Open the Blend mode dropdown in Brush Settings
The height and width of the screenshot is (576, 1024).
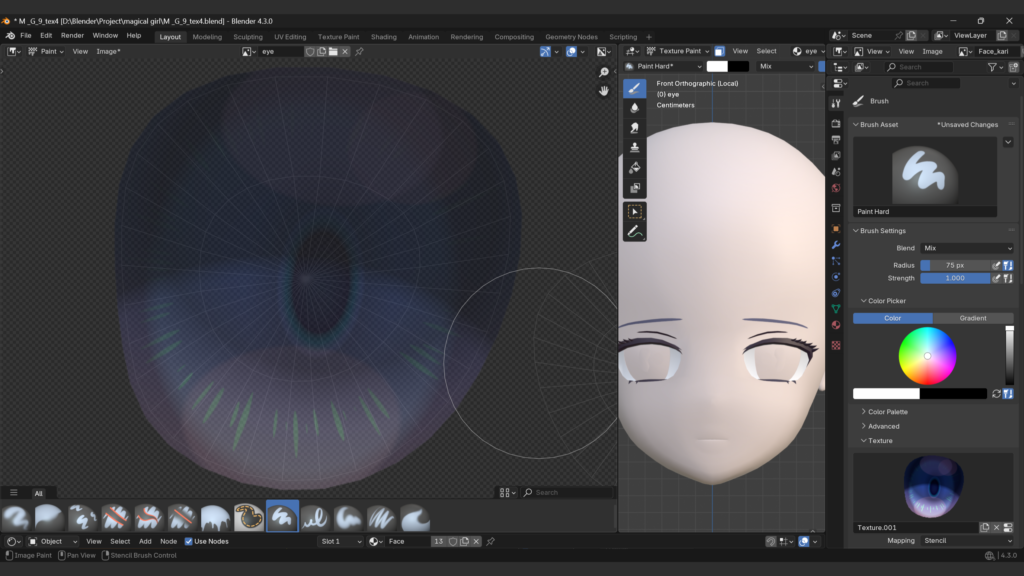tap(967, 248)
